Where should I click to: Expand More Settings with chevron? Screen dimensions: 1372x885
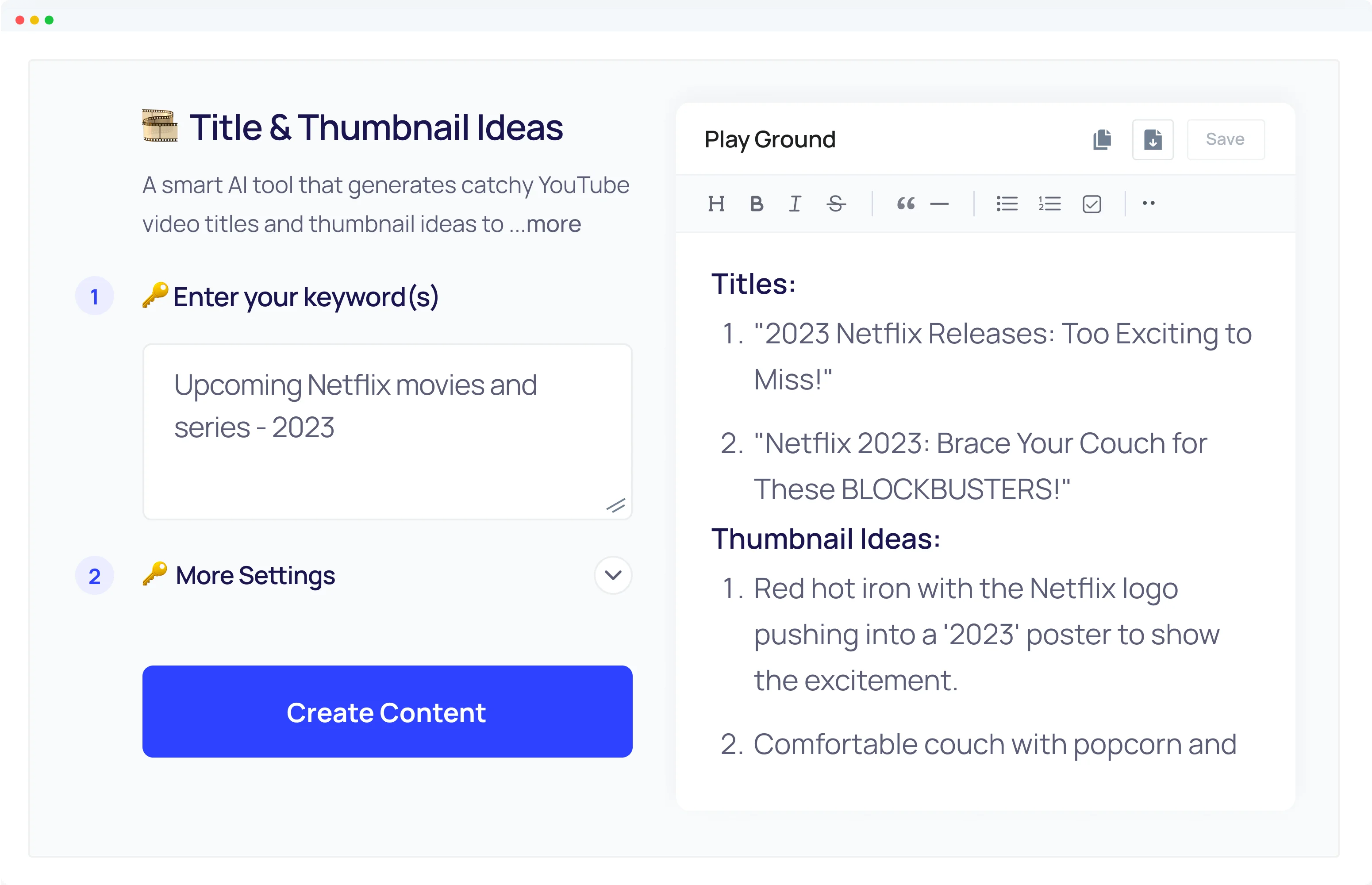[x=613, y=575]
